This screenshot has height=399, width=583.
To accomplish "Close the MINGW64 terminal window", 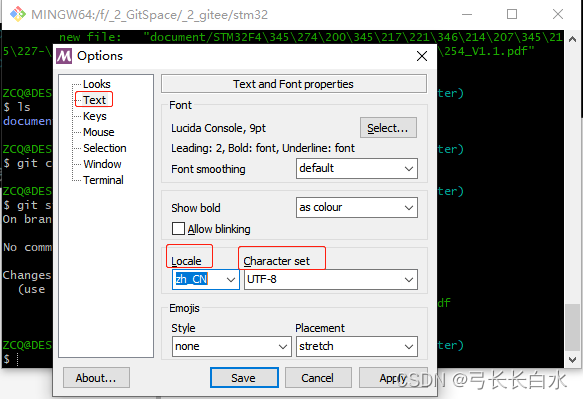I will click(x=557, y=15).
